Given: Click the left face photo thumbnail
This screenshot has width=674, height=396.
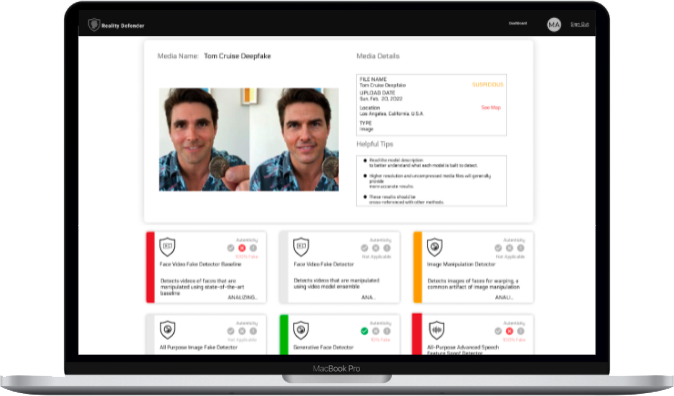Looking at the screenshot, I should click(x=204, y=140).
